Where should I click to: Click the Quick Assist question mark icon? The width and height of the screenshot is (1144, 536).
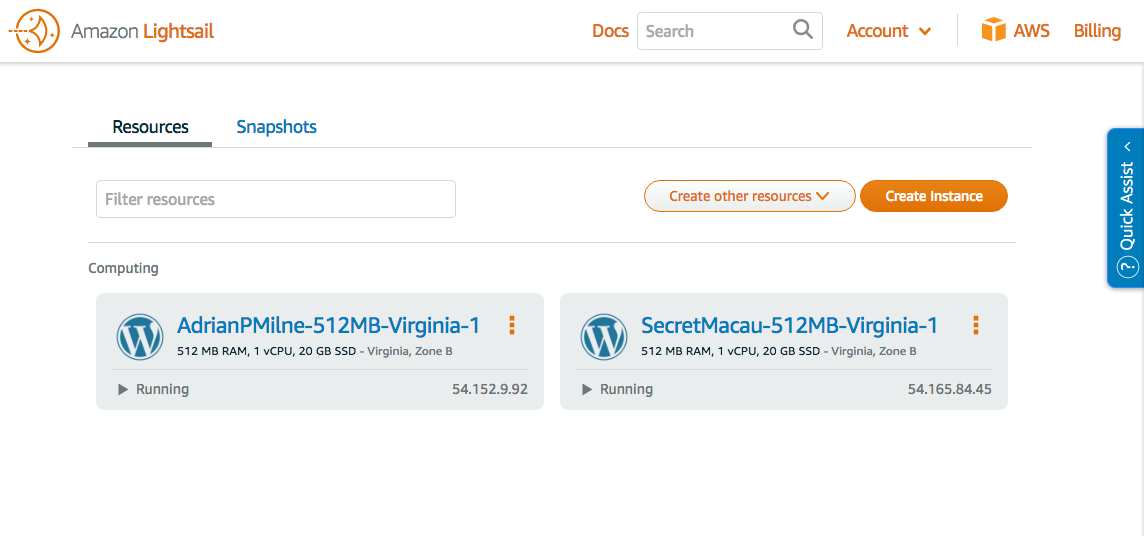pyautogui.click(x=1127, y=267)
